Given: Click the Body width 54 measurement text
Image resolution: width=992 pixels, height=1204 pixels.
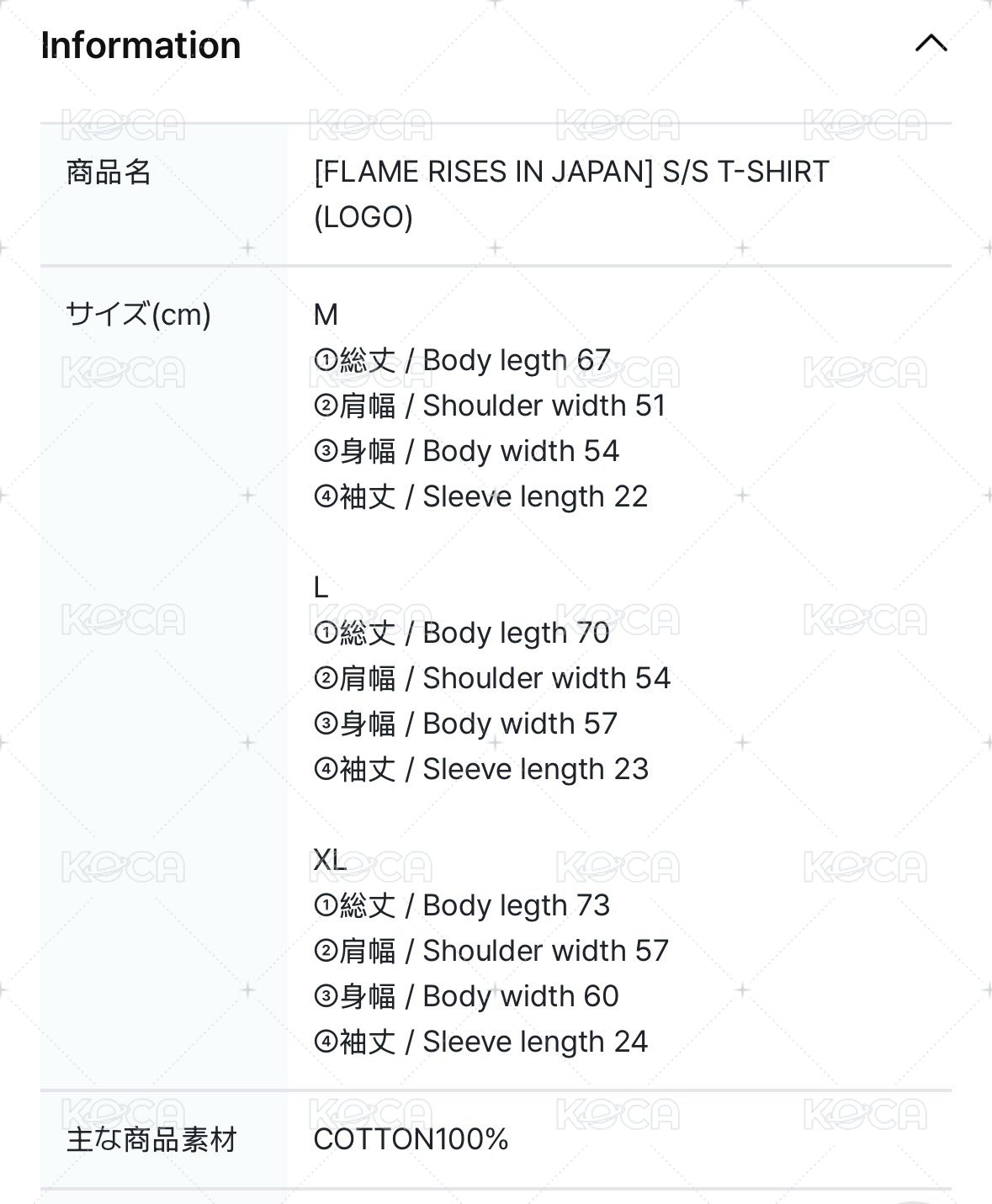Looking at the screenshot, I should click(x=466, y=451).
